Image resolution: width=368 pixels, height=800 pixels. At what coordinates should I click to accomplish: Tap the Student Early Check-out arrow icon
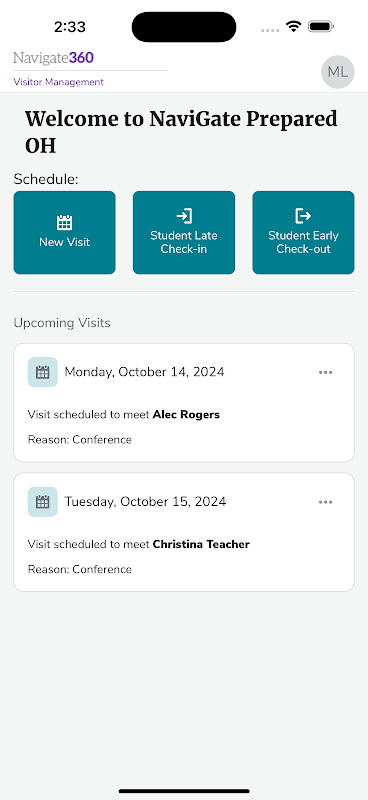[303, 216]
